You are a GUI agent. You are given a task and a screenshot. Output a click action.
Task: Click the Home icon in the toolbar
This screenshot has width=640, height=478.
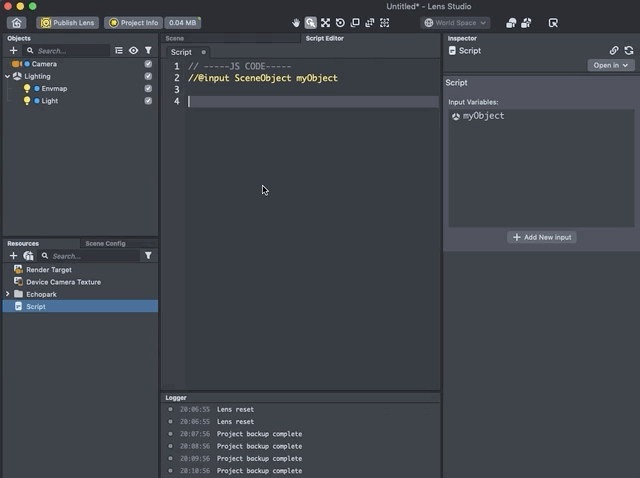[16, 22]
